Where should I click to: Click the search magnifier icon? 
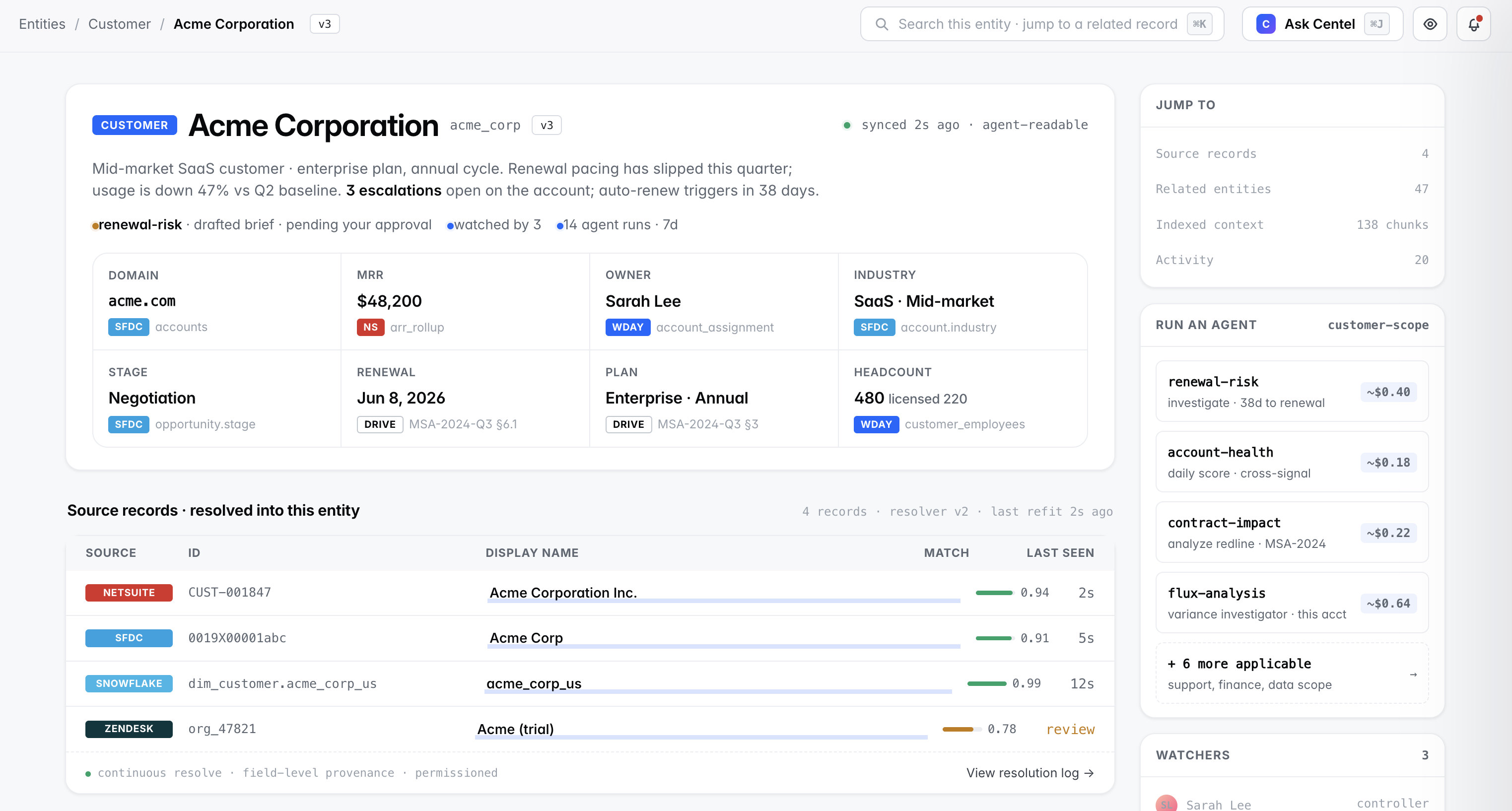point(881,24)
